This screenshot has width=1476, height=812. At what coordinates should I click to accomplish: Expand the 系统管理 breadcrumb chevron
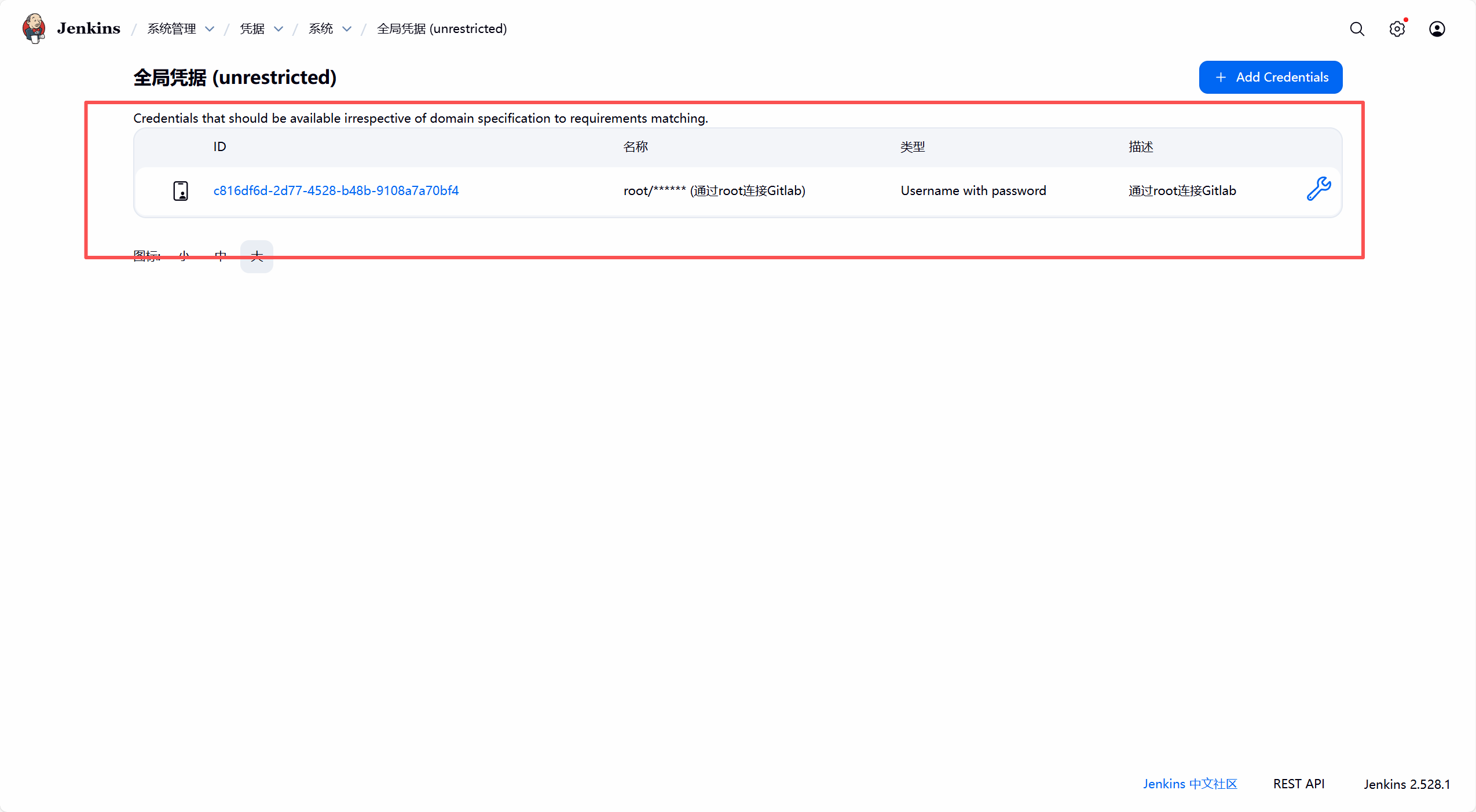coord(210,29)
